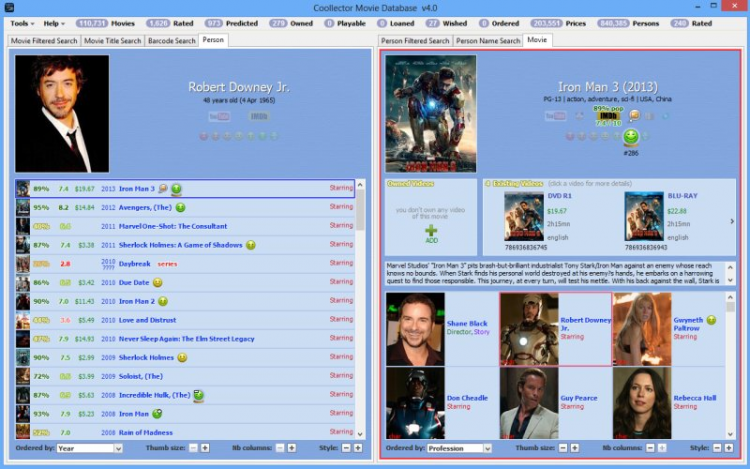Increase left panel thumb size
750x469 pixels.
[x=205, y=448]
